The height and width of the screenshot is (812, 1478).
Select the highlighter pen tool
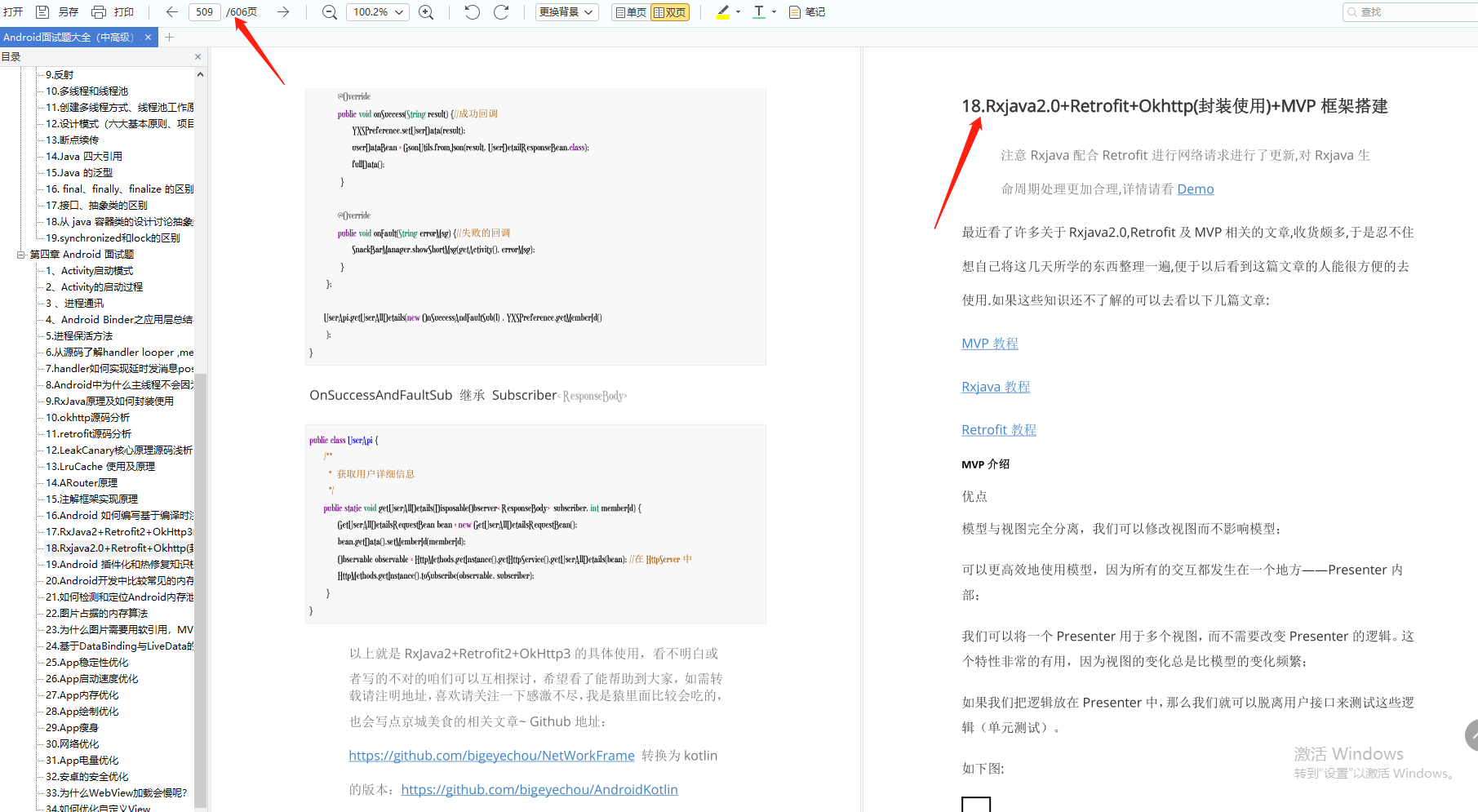(x=723, y=12)
